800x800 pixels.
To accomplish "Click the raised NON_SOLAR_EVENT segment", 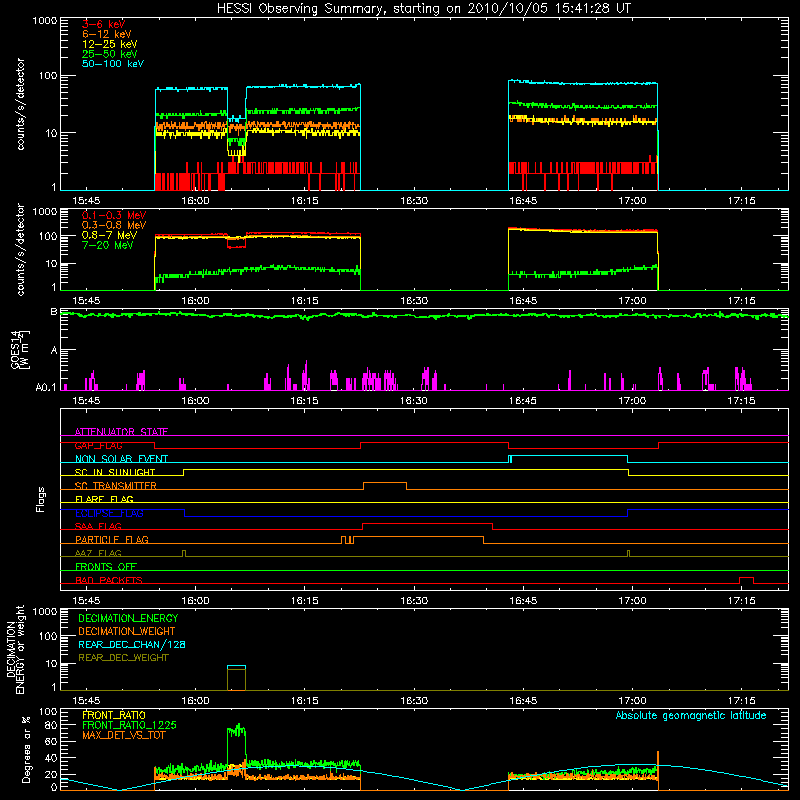I will pyautogui.click(x=569, y=459).
